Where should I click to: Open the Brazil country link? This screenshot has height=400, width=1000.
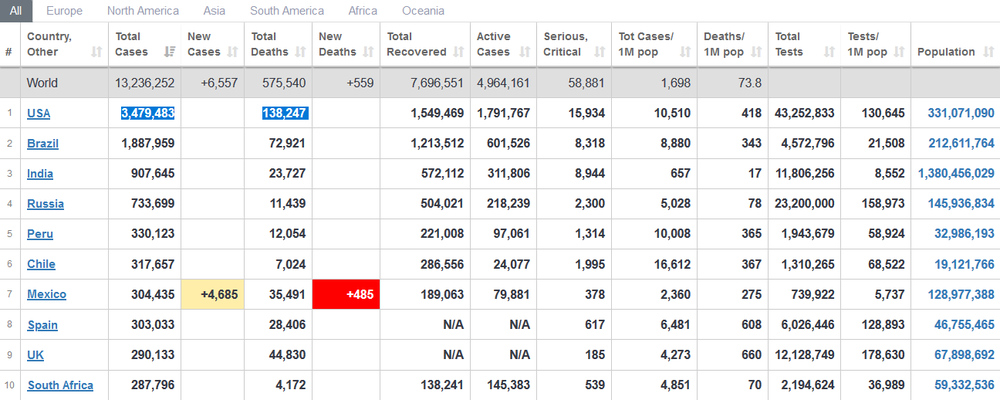[42, 143]
